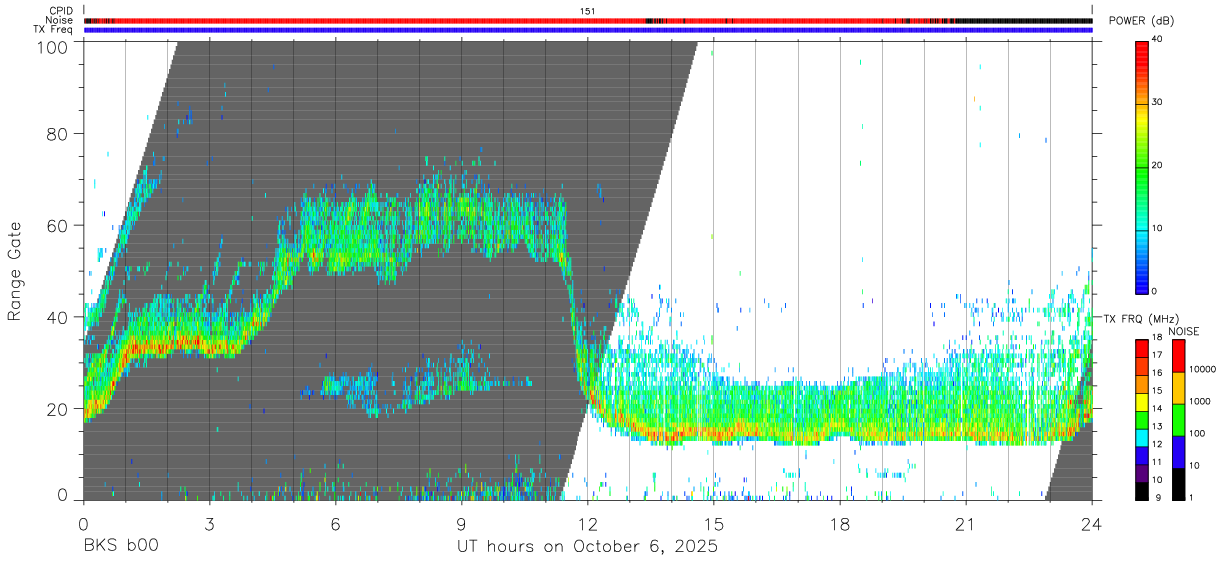
Task: Click the green 20 dB area of the power scale
Action: tap(1142, 166)
